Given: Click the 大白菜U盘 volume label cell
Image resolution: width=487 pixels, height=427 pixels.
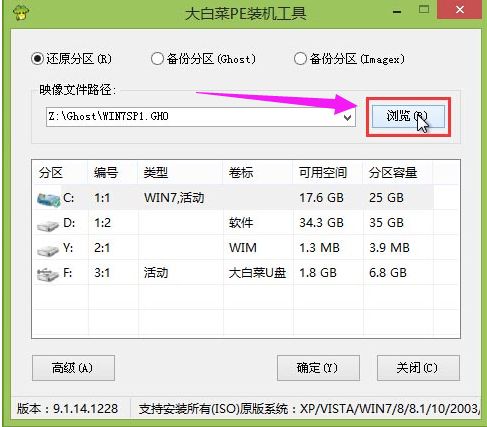Looking at the screenshot, I should tap(257, 273).
